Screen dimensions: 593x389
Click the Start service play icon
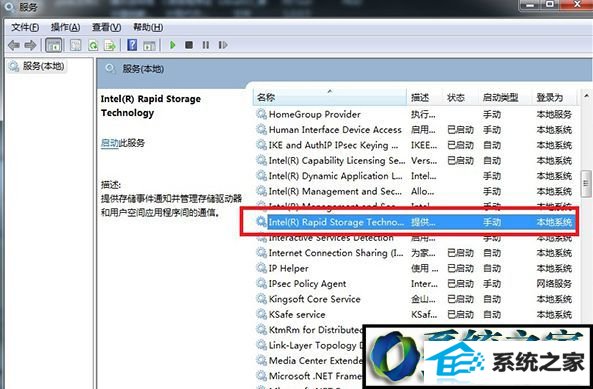(x=173, y=45)
